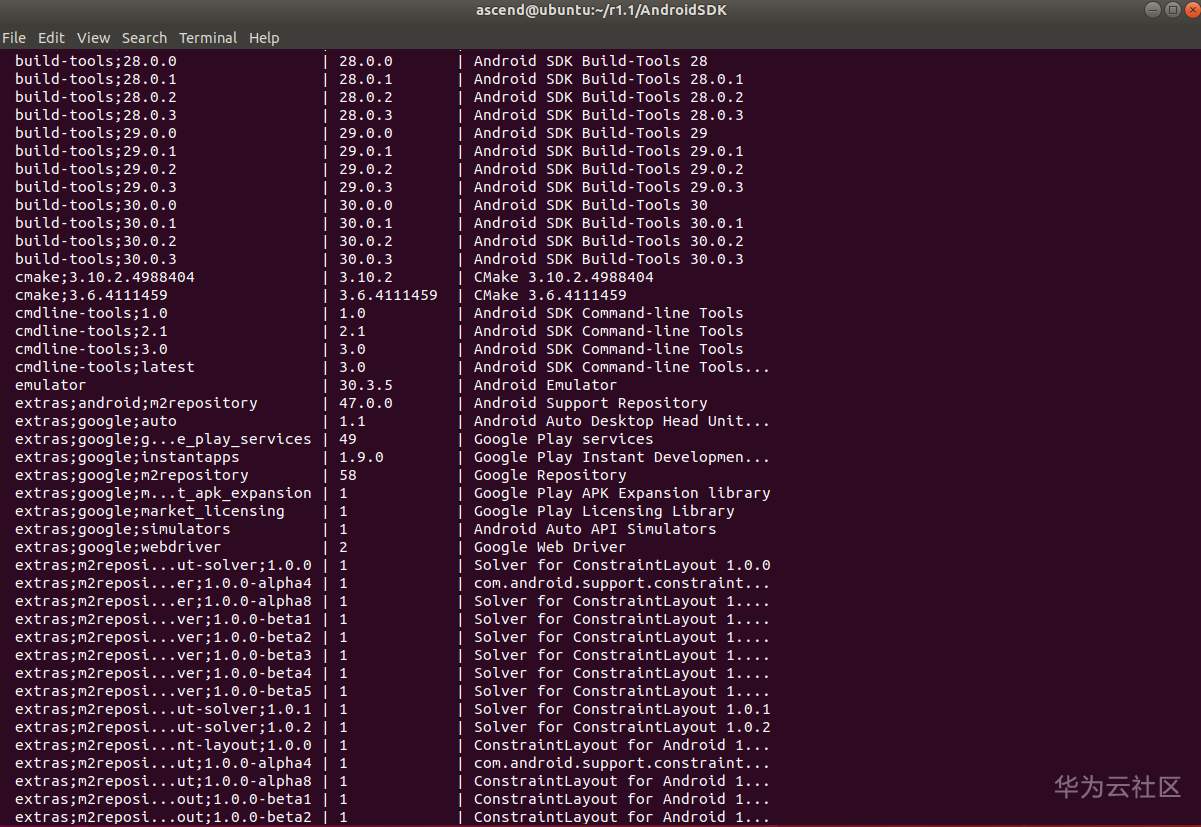Click the version 49
The image size is (1201, 827).
[348, 439]
